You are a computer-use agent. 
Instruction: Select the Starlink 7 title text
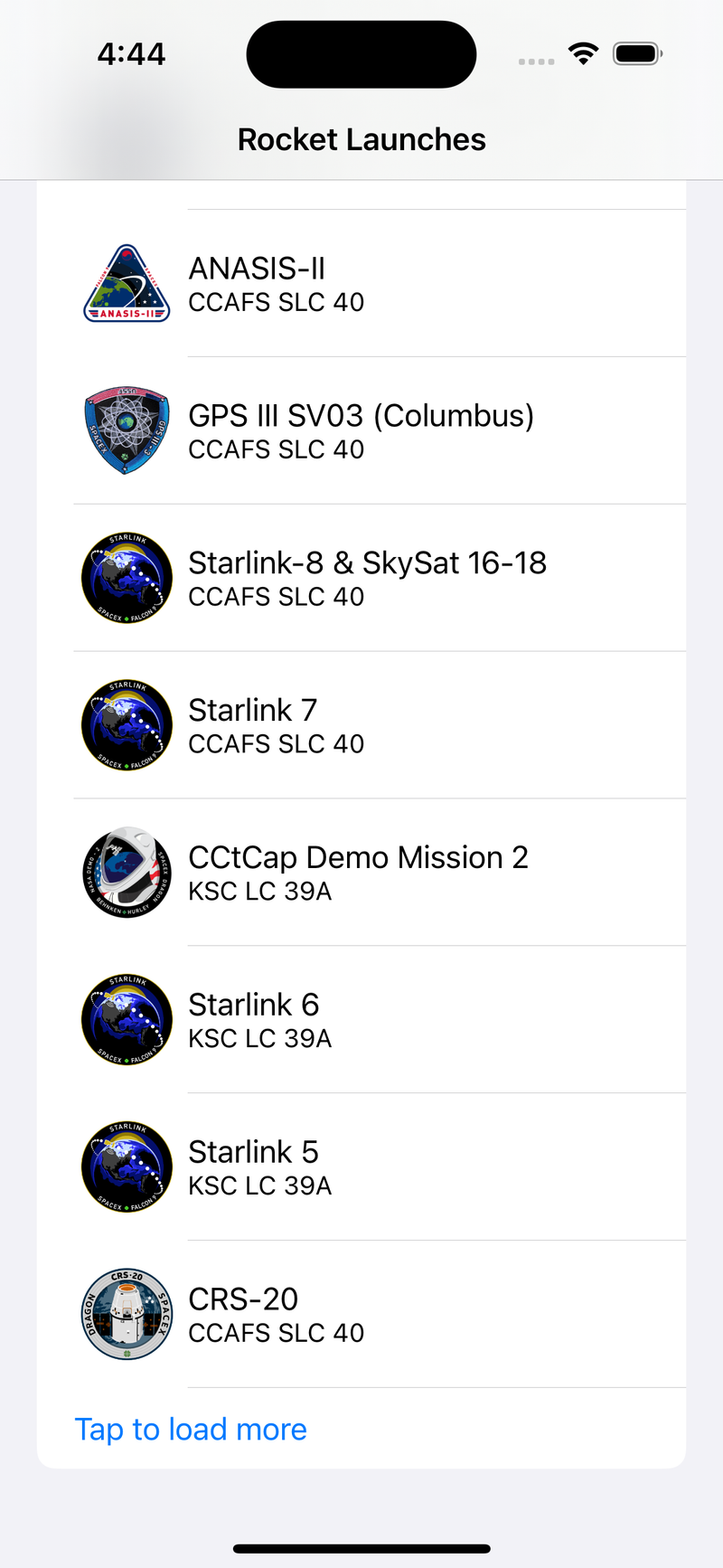tap(253, 711)
